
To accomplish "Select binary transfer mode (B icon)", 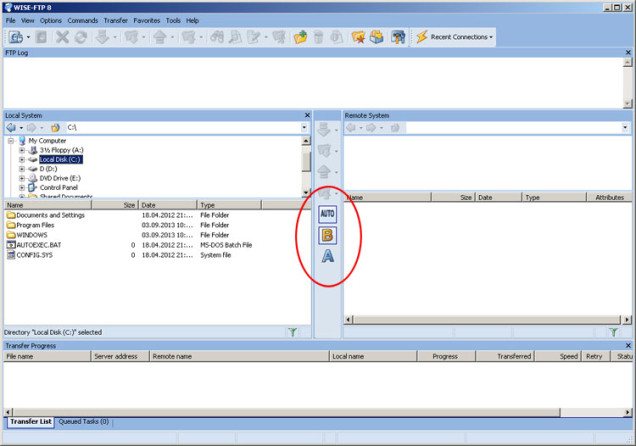I will point(327,235).
